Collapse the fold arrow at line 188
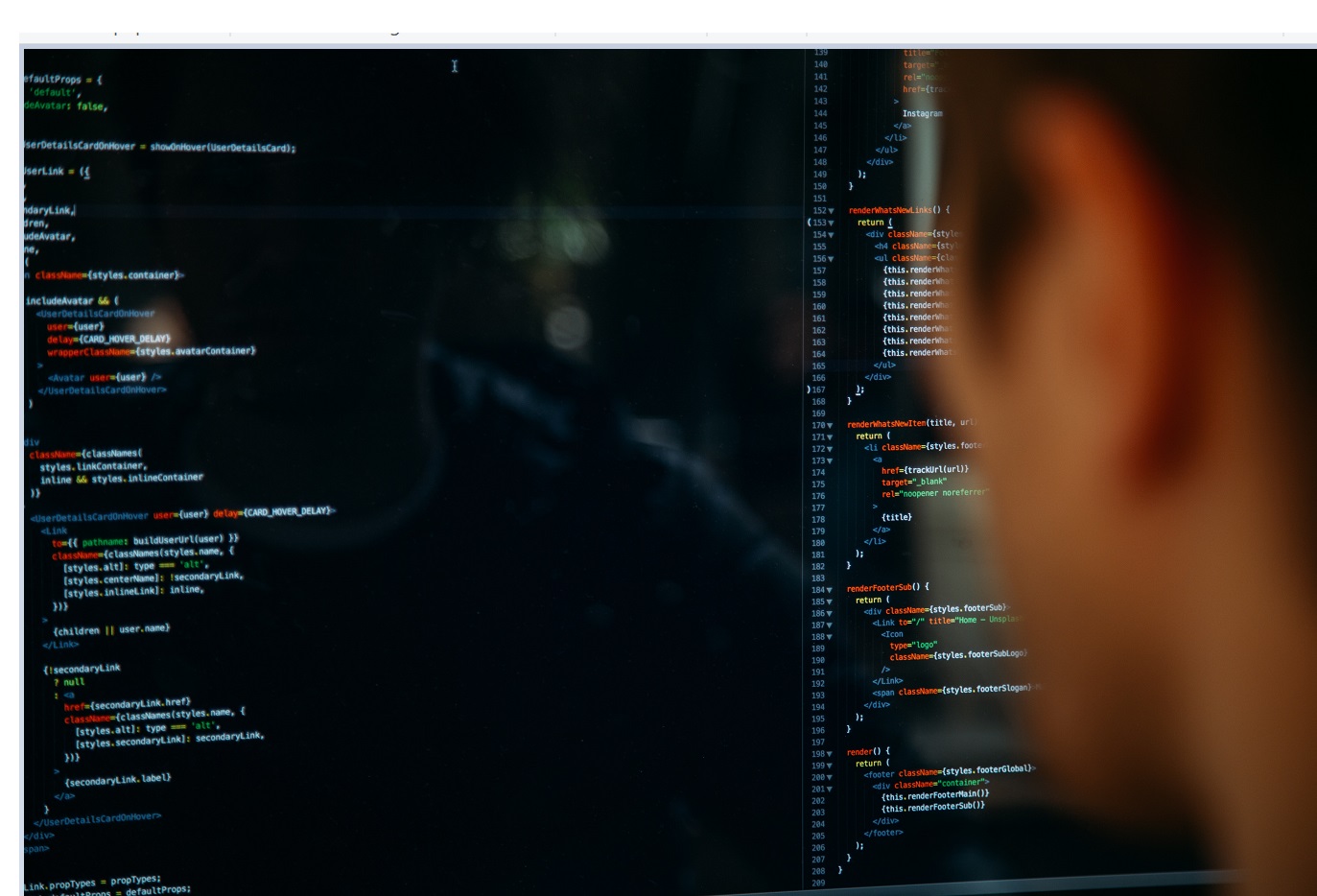1317x896 pixels. click(x=829, y=637)
